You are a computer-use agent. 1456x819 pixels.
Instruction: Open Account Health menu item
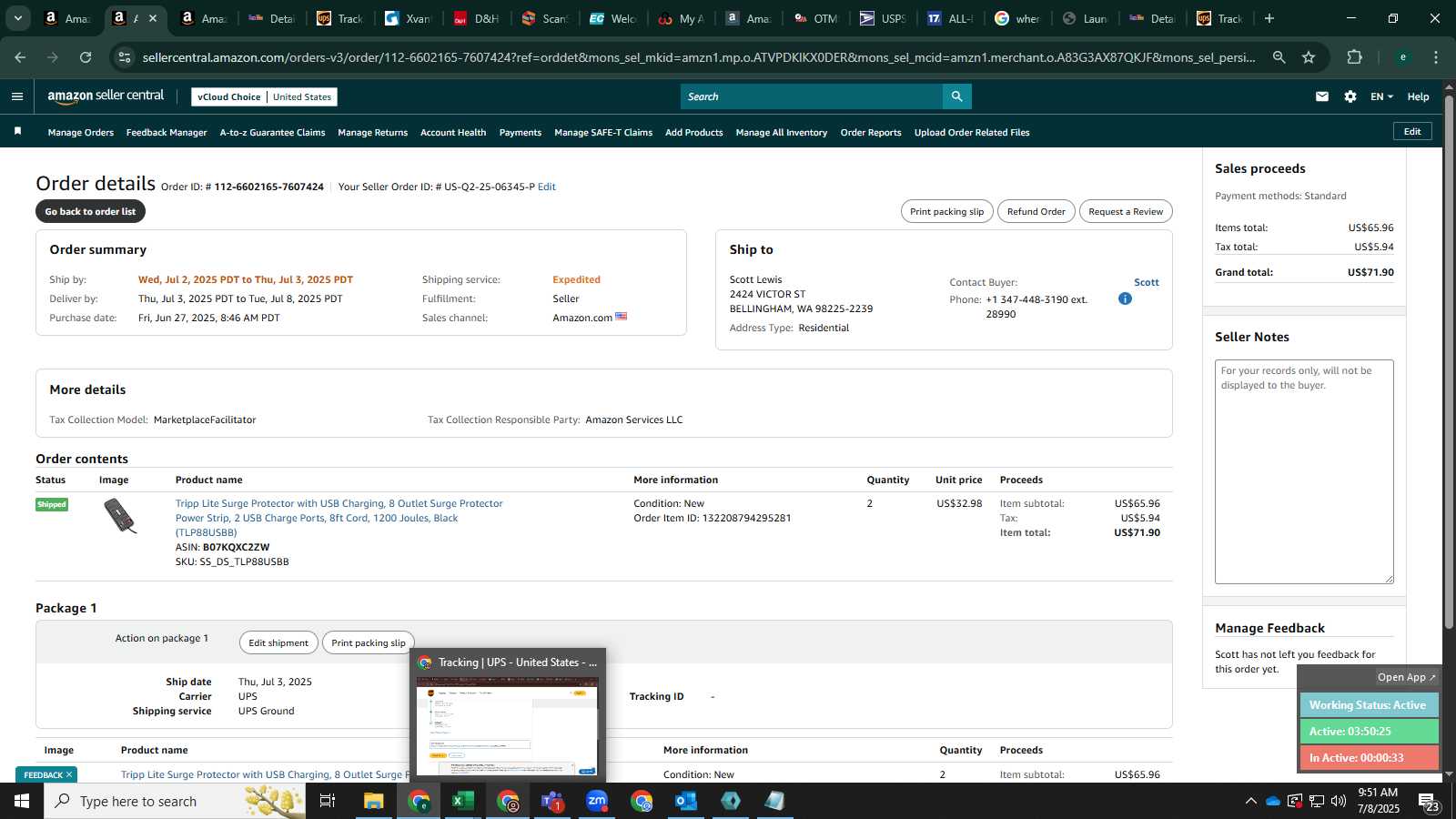tap(453, 132)
